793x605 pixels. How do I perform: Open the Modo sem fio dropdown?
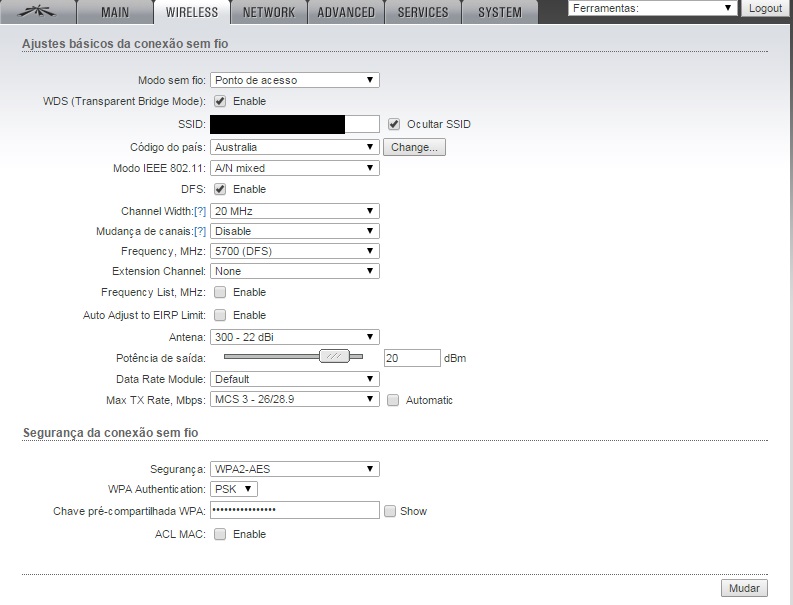[295, 80]
